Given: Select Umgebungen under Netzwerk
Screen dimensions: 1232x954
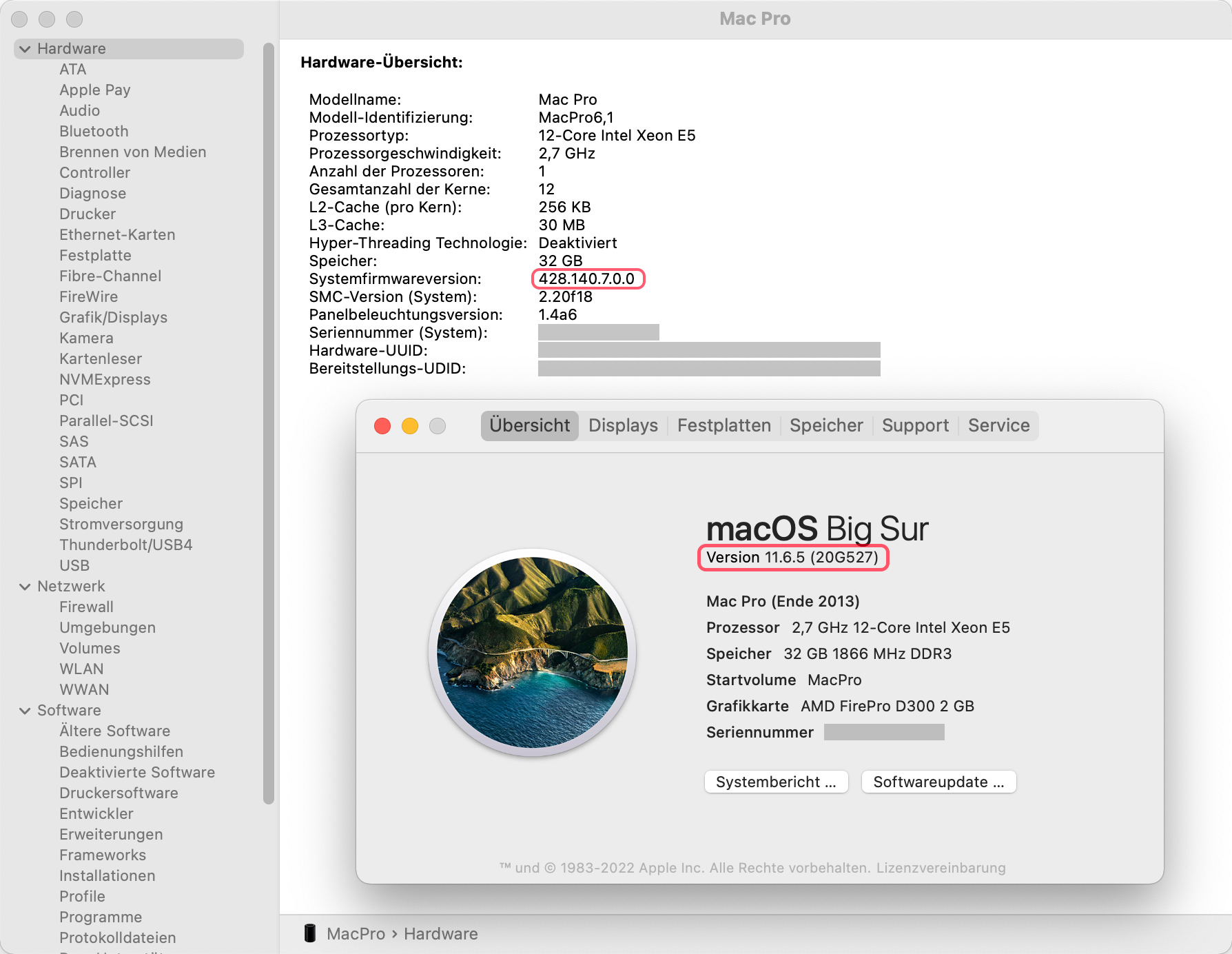Looking at the screenshot, I should coord(107,628).
